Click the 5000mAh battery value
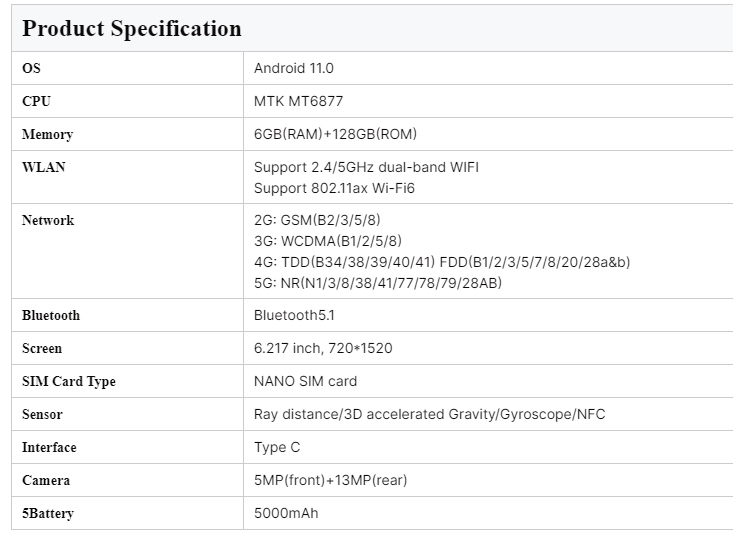Viewport: 748px width, 537px height. 286,513
